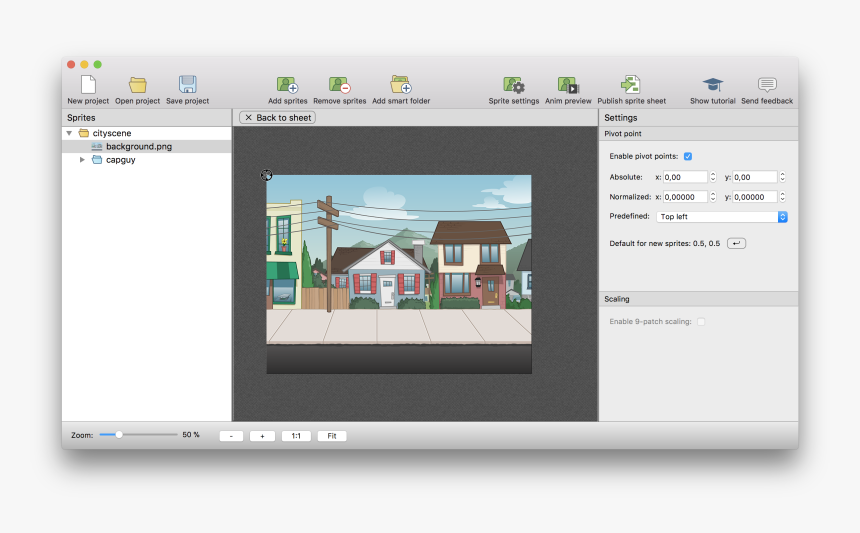Open the Anim preview tool

tap(568, 85)
